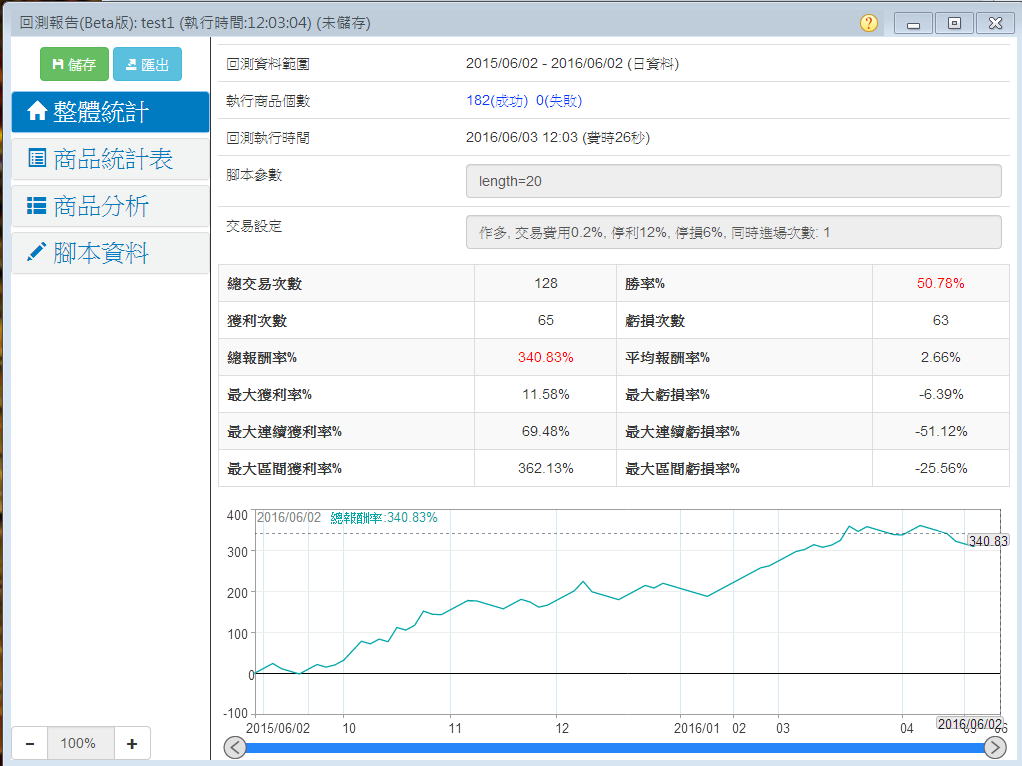Open the 商品統計表 tab
The width and height of the screenshot is (1022, 766).
click(x=110, y=159)
